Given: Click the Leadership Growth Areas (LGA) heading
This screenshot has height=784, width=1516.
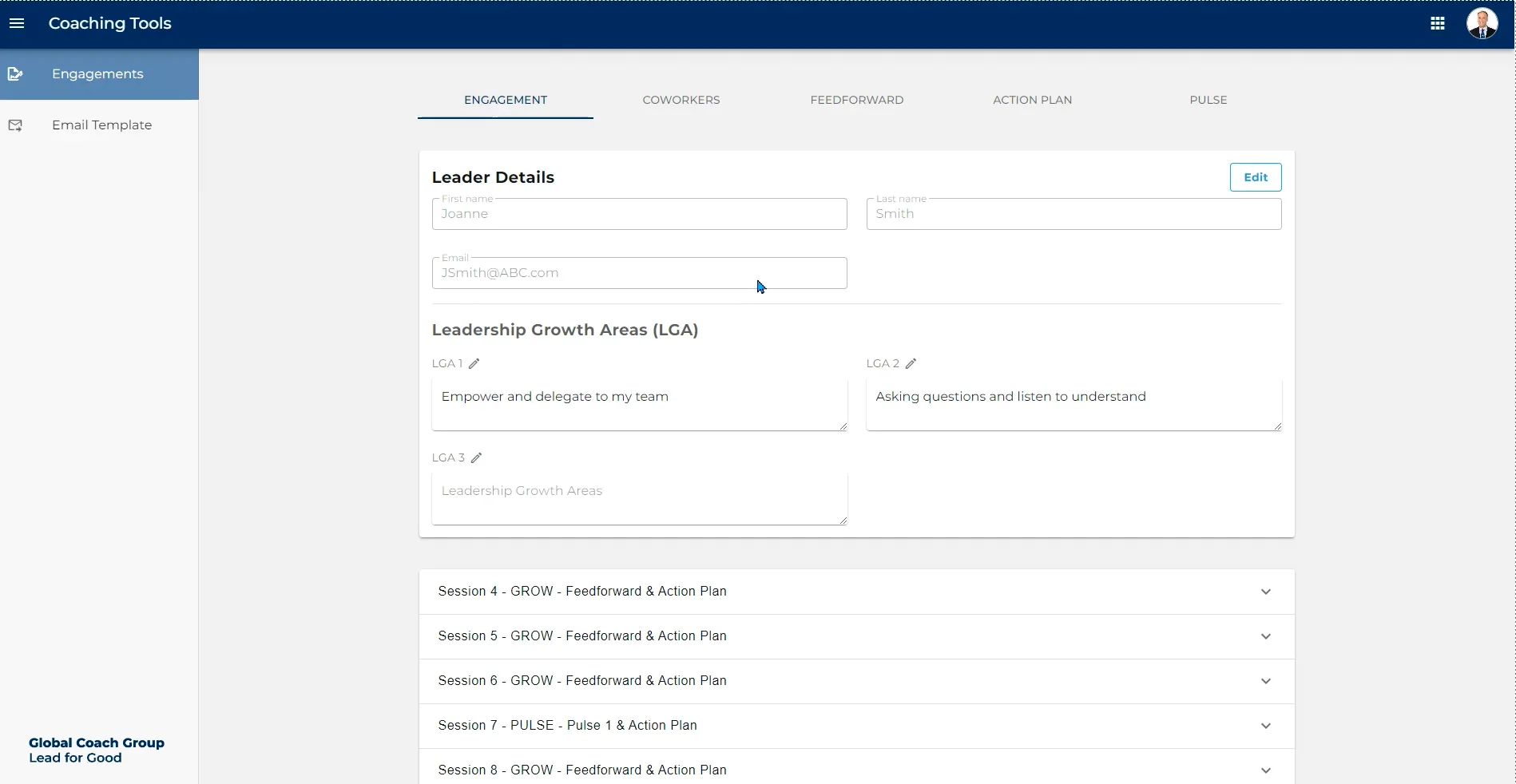Looking at the screenshot, I should 566,330.
